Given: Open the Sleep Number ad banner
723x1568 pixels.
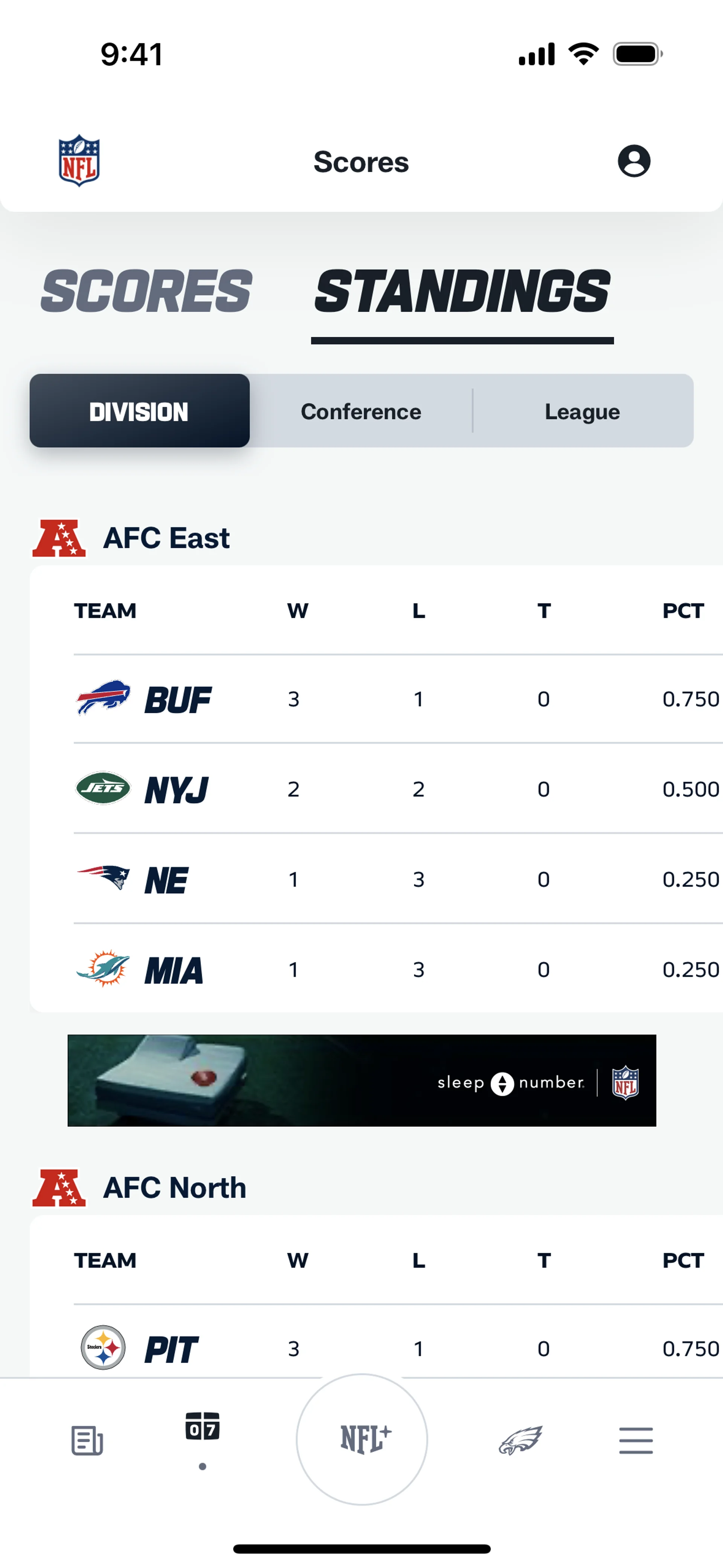Looking at the screenshot, I should click(361, 1080).
